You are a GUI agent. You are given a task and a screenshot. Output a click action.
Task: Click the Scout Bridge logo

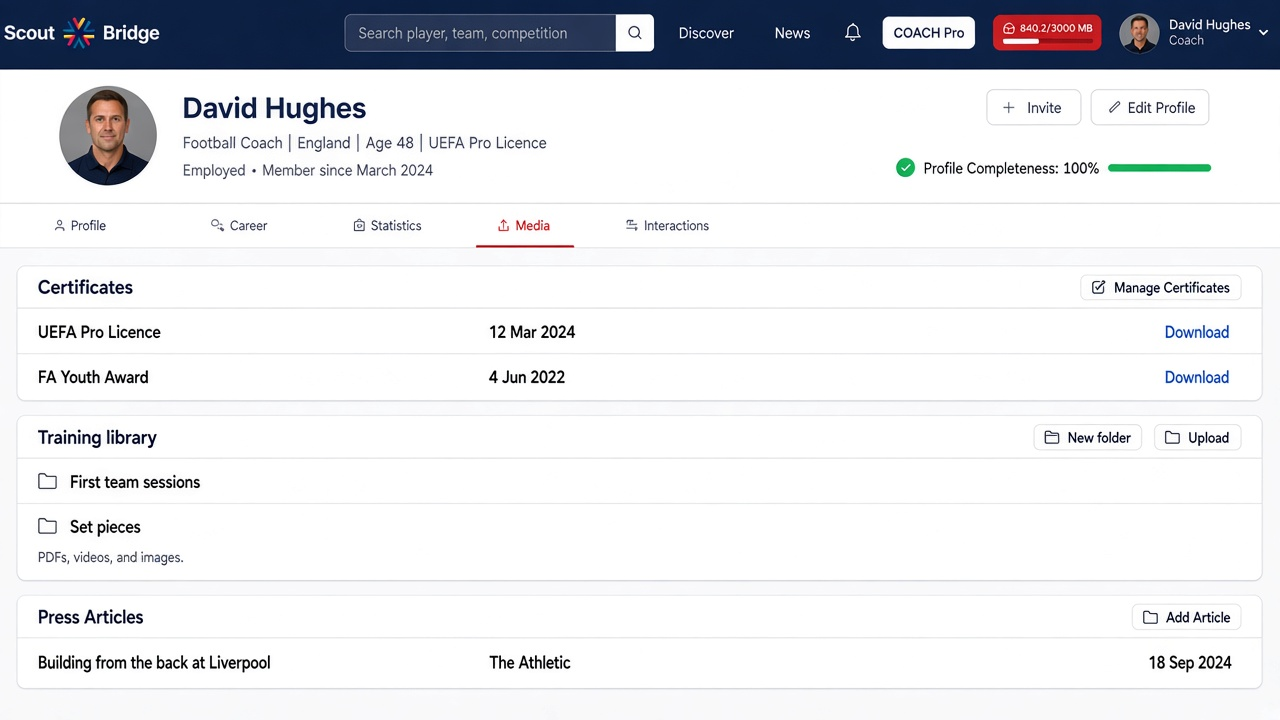point(81,33)
